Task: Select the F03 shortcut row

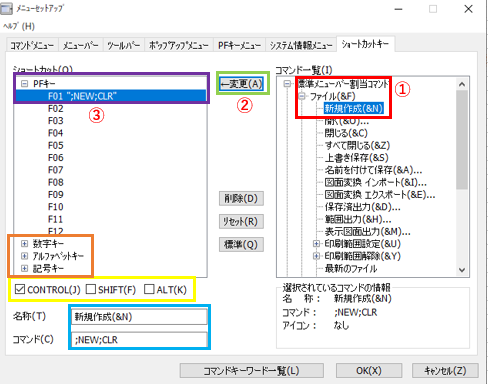Action: tap(56, 121)
